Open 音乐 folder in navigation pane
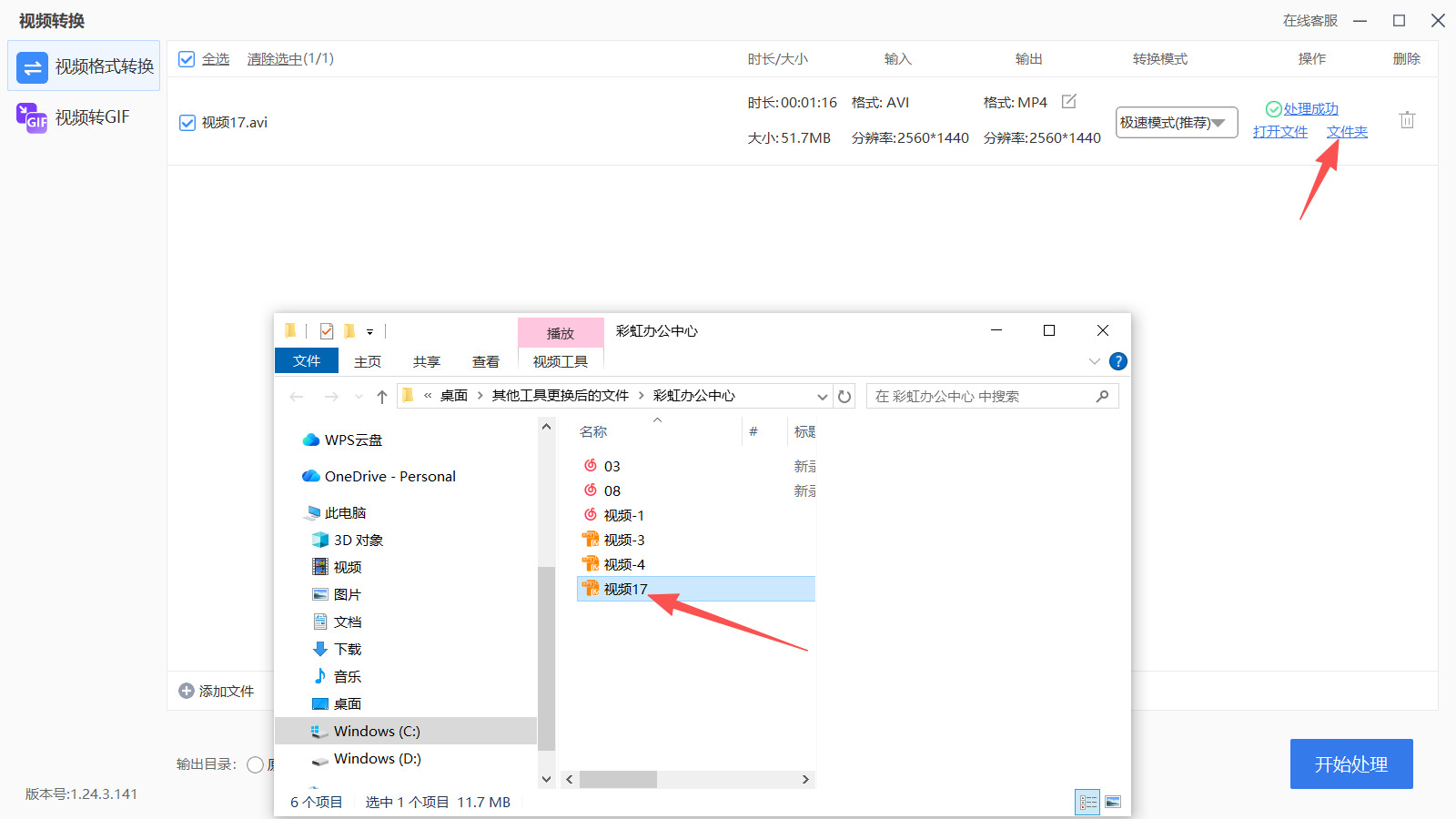This screenshot has width=1456, height=819. pos(337,676)
